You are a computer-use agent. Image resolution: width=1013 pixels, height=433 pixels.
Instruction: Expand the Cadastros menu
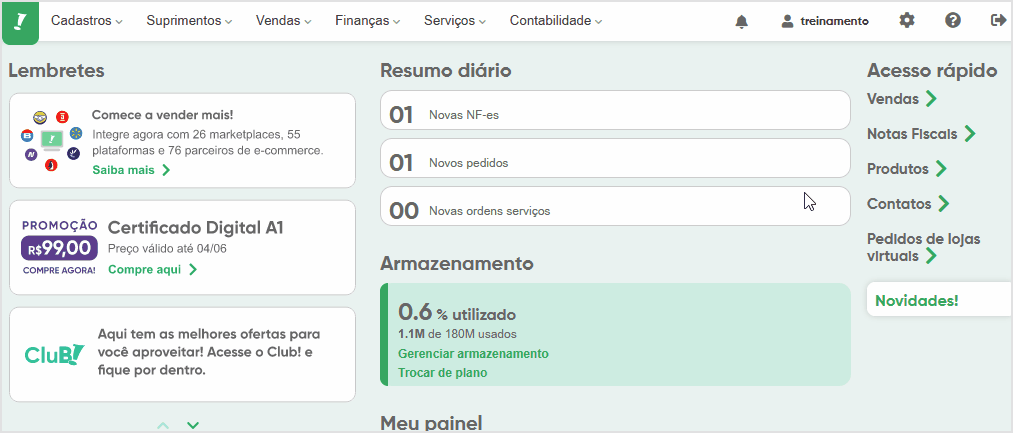[87, 21]
